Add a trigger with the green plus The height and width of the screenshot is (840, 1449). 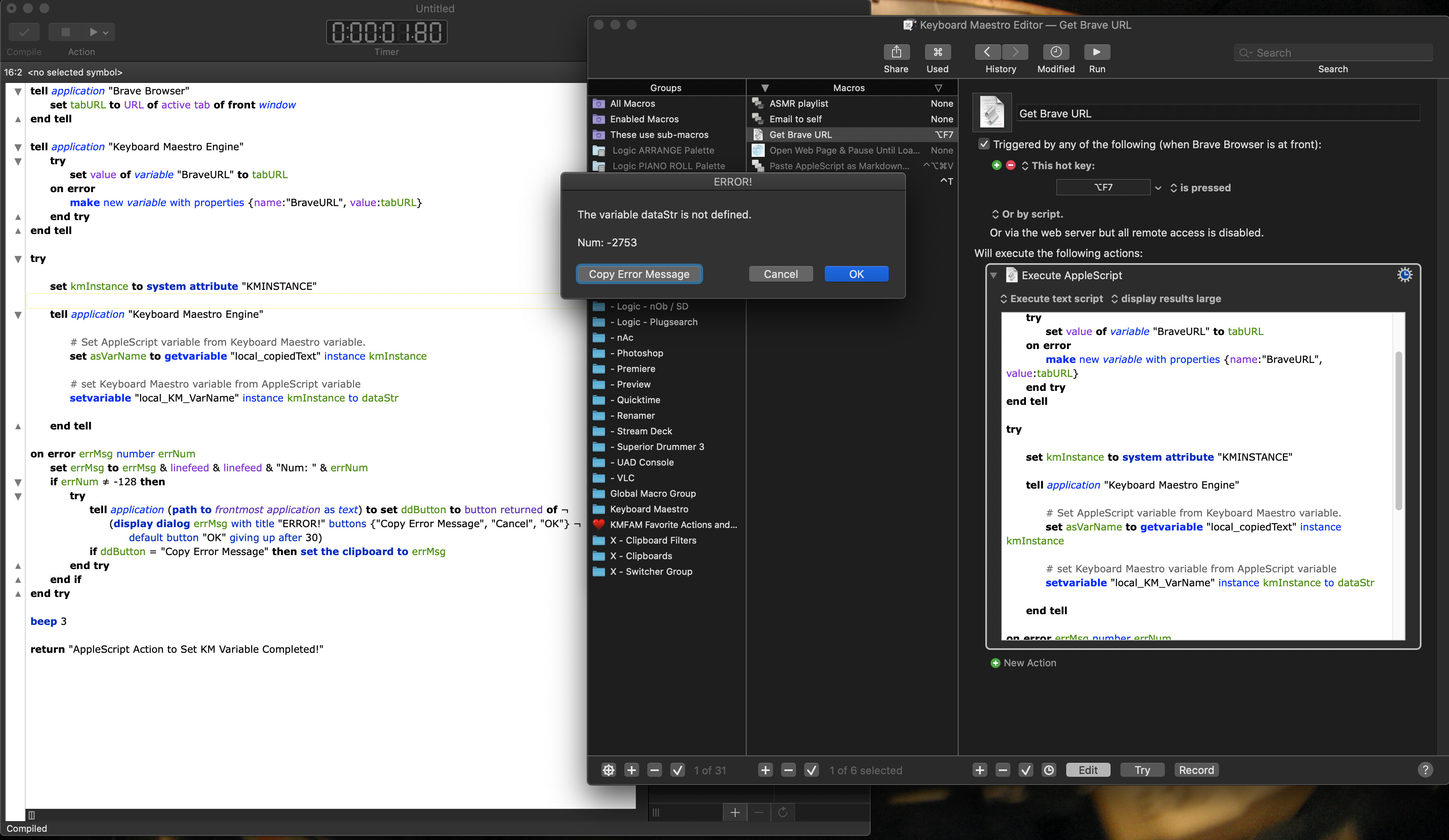click(996, 165)
